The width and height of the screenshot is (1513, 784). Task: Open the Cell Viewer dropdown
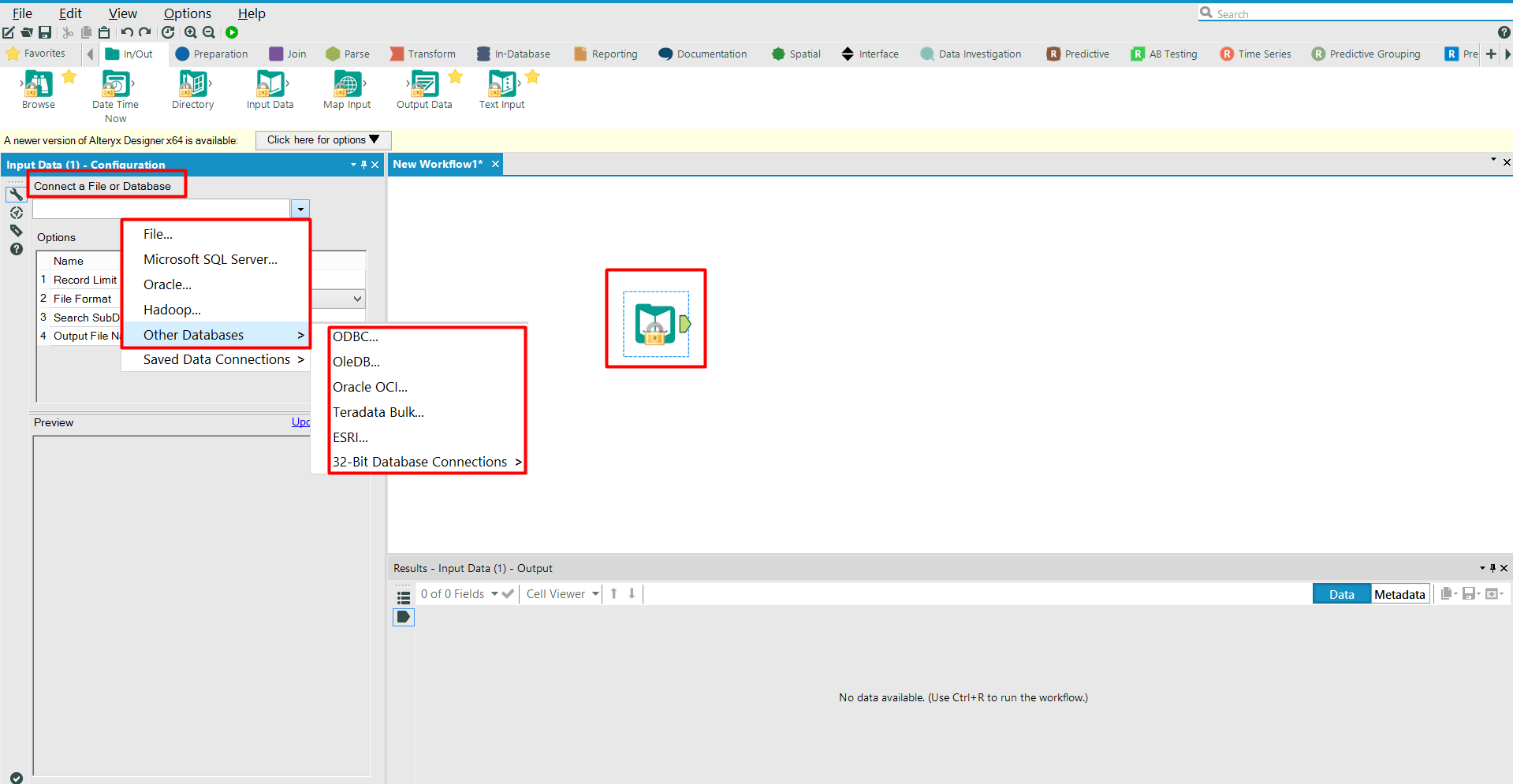[563, 594]
